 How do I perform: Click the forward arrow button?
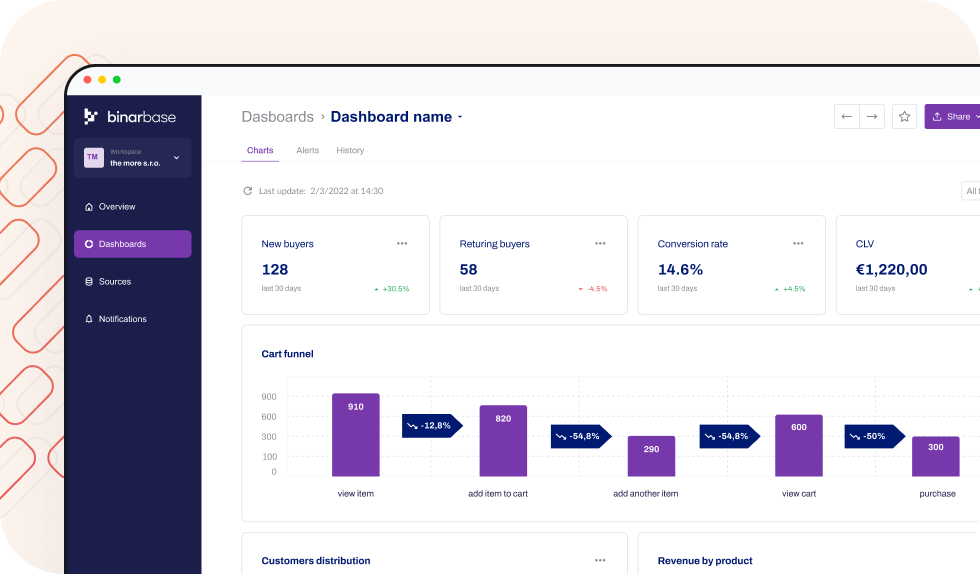[872, 116]
